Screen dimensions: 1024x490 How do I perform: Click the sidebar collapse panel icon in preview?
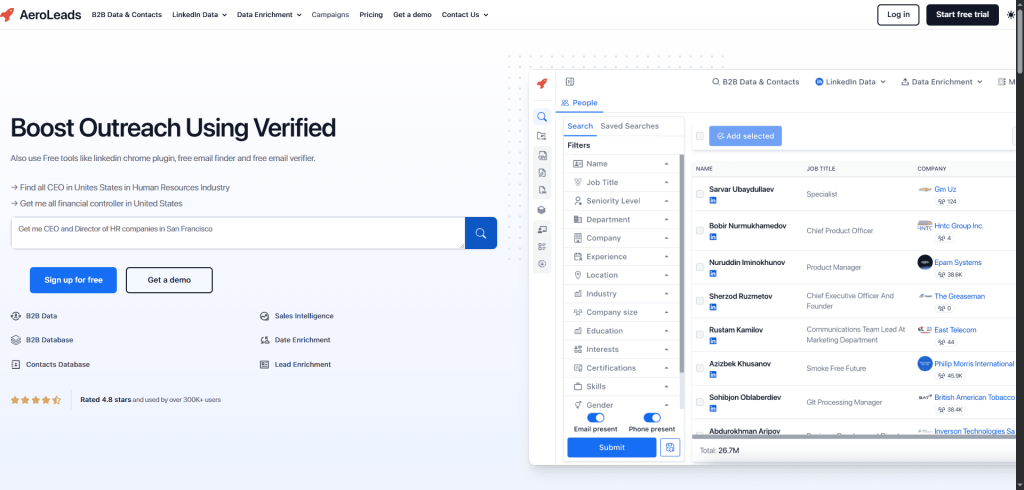click(x=569, y=82)
